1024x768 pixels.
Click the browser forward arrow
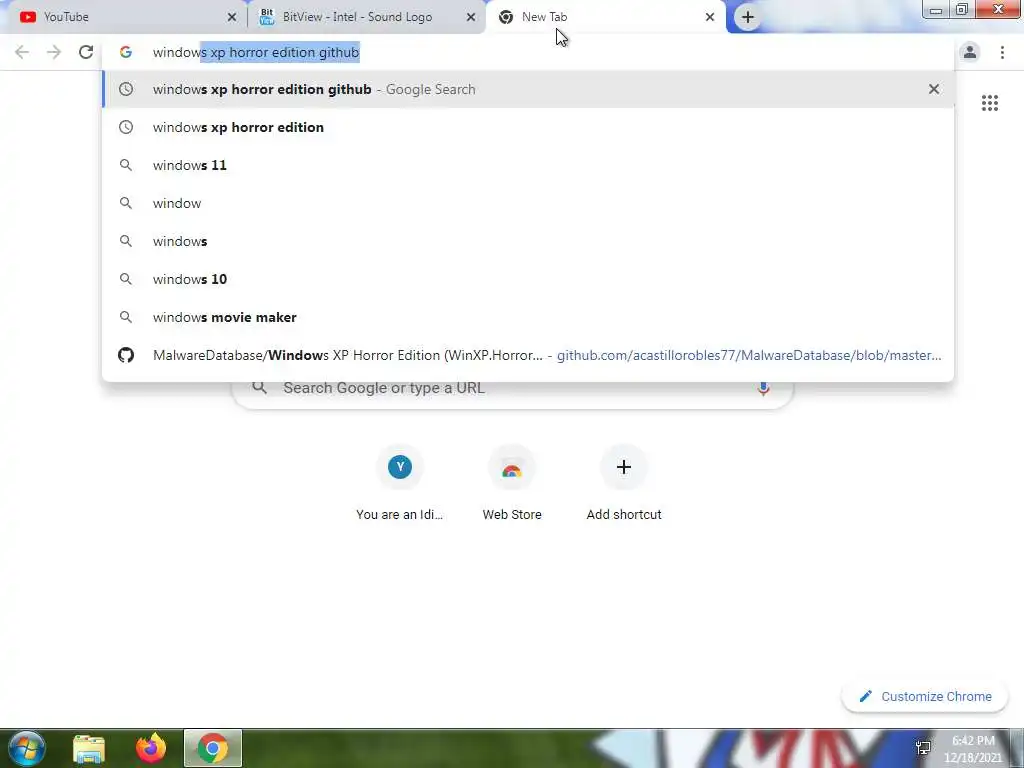click(x=54, y=52)
